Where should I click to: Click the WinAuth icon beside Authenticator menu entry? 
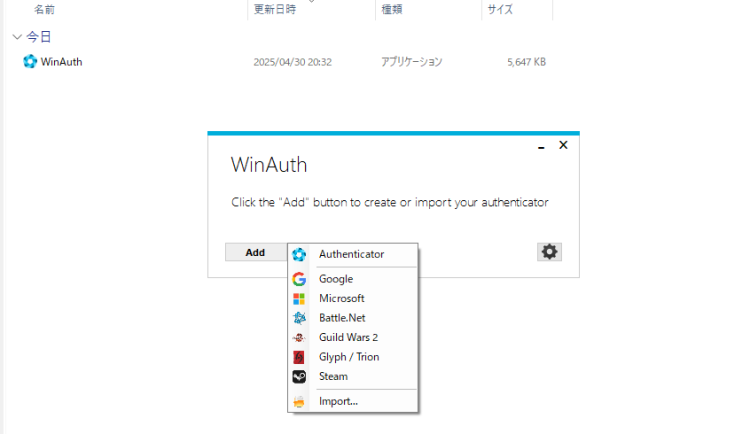[299, 255]
